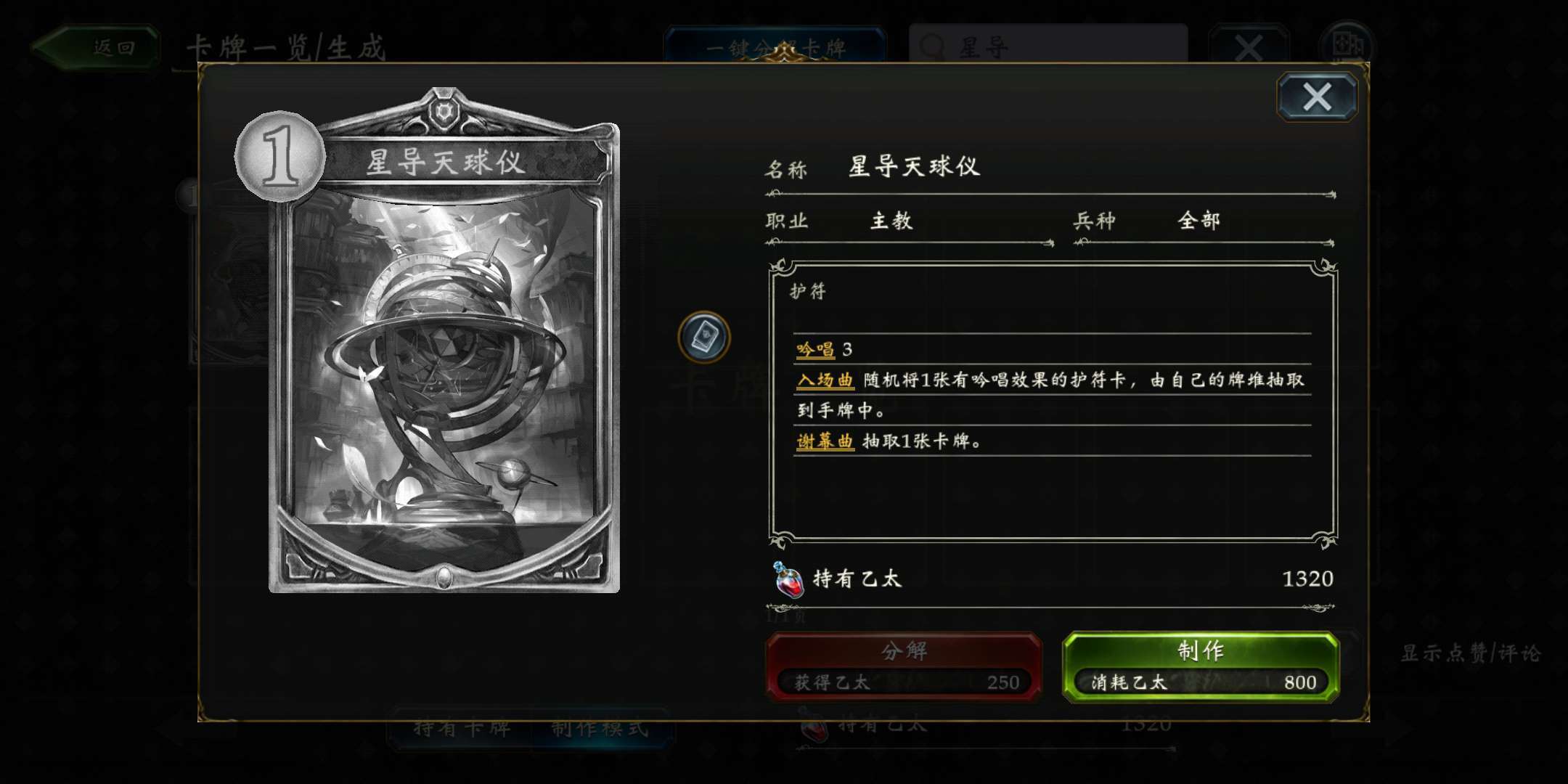Click the card cost 1 orb
The width and height of the screenshot is (1568, 784).
click(280, 156)
